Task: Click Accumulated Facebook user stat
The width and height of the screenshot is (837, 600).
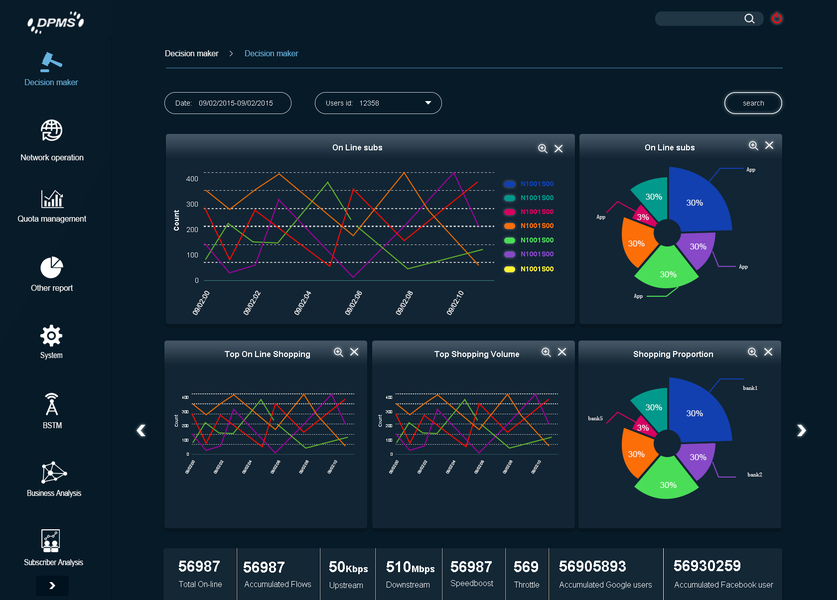Action: [723, 574]
